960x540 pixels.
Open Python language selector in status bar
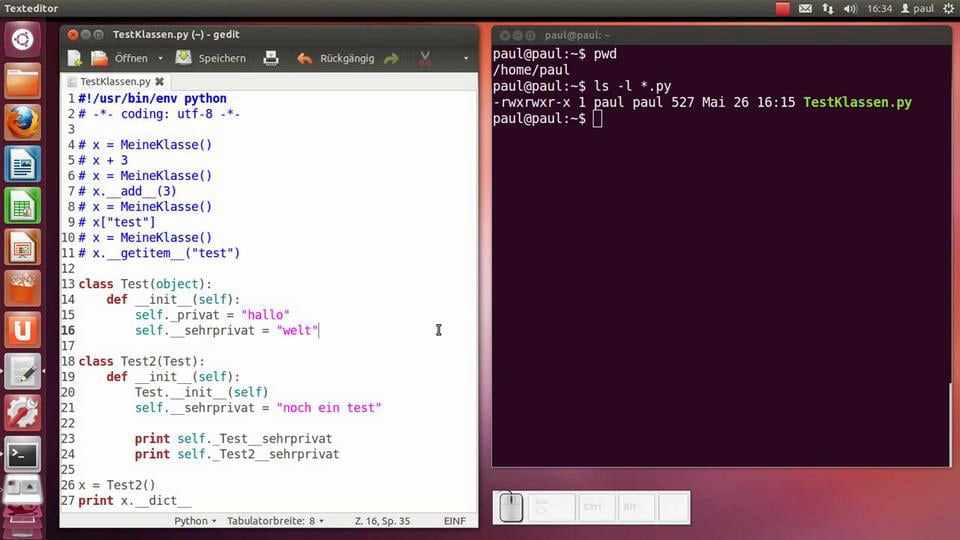tap(195, 521)
